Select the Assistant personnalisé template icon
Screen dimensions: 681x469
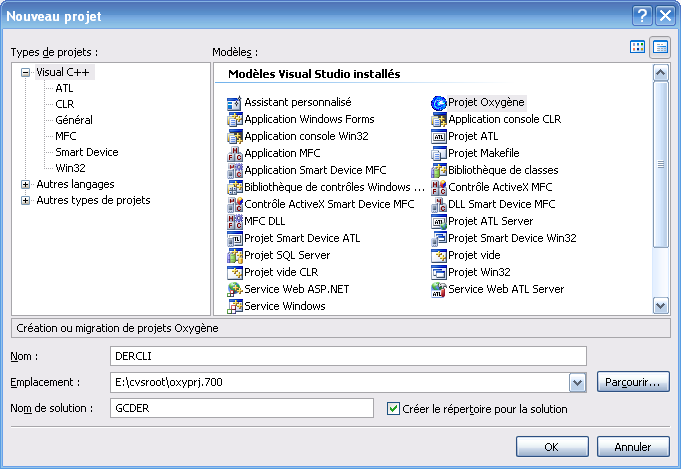(235, 103)
